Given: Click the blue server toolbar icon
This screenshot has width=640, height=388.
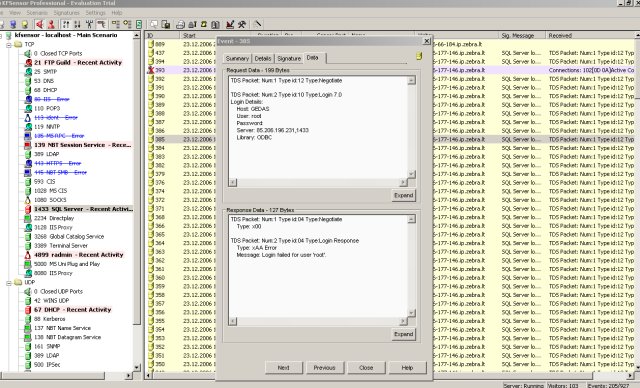Looking at the screenshot, I should (x=13, y=24).
